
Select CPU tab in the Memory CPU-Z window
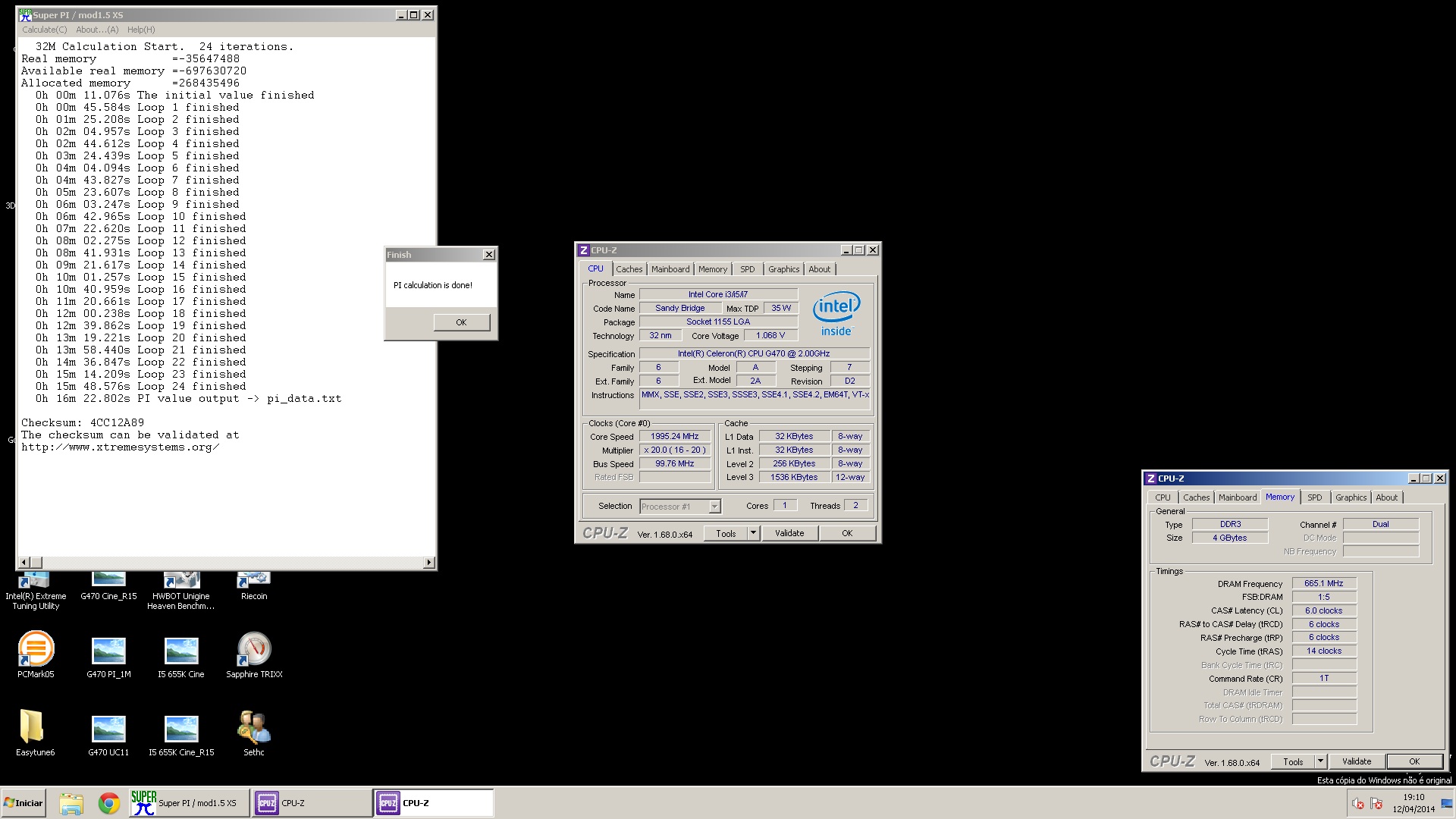pyautogui.click(x=1163, y=497)
